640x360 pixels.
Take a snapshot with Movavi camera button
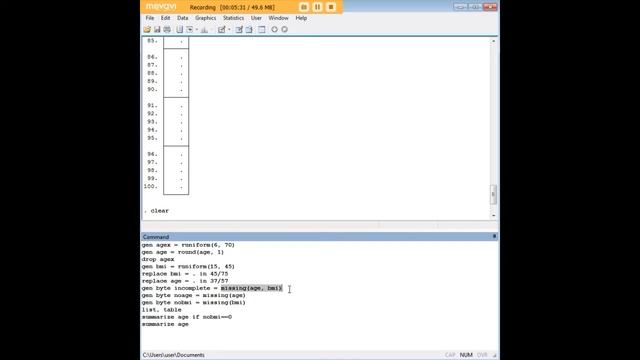[304, 7]
